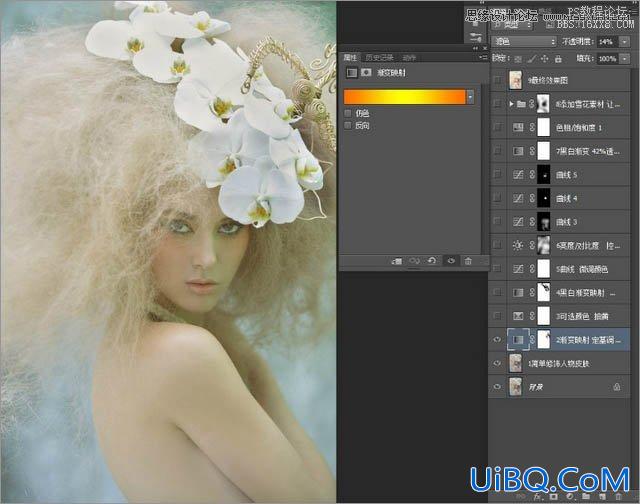Click the lock icon on the 背景 layer
Image resolution: width=640 pixels, height=504 pixels.
(x=617, y=386)
